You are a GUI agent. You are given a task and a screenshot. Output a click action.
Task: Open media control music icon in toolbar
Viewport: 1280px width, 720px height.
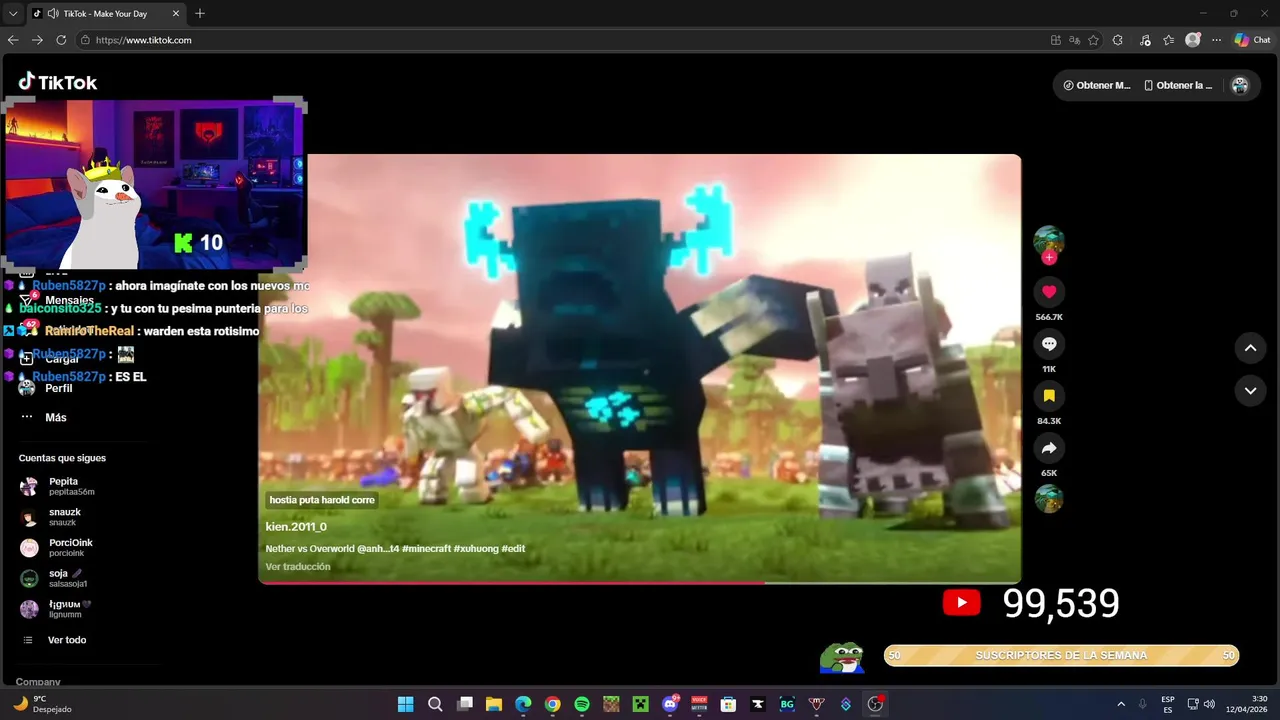pos(1143,40)
